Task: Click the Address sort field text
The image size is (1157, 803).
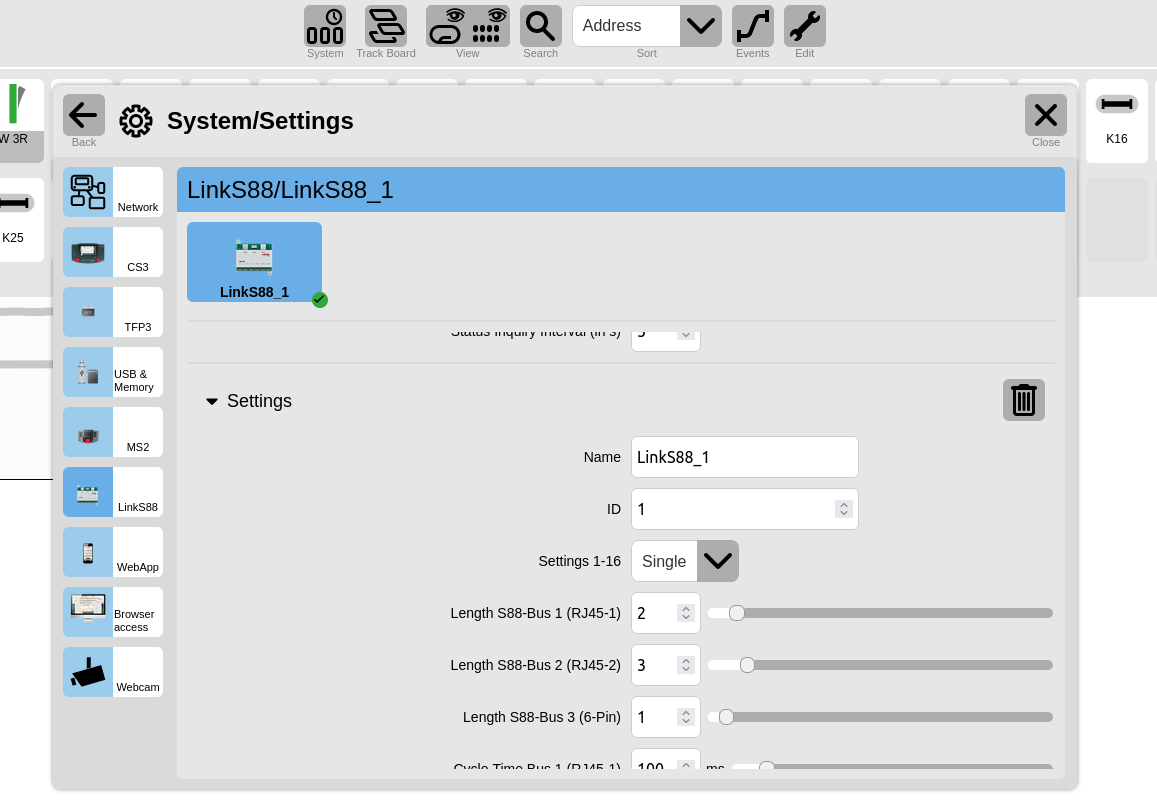Action: click(x=612, y=26)
